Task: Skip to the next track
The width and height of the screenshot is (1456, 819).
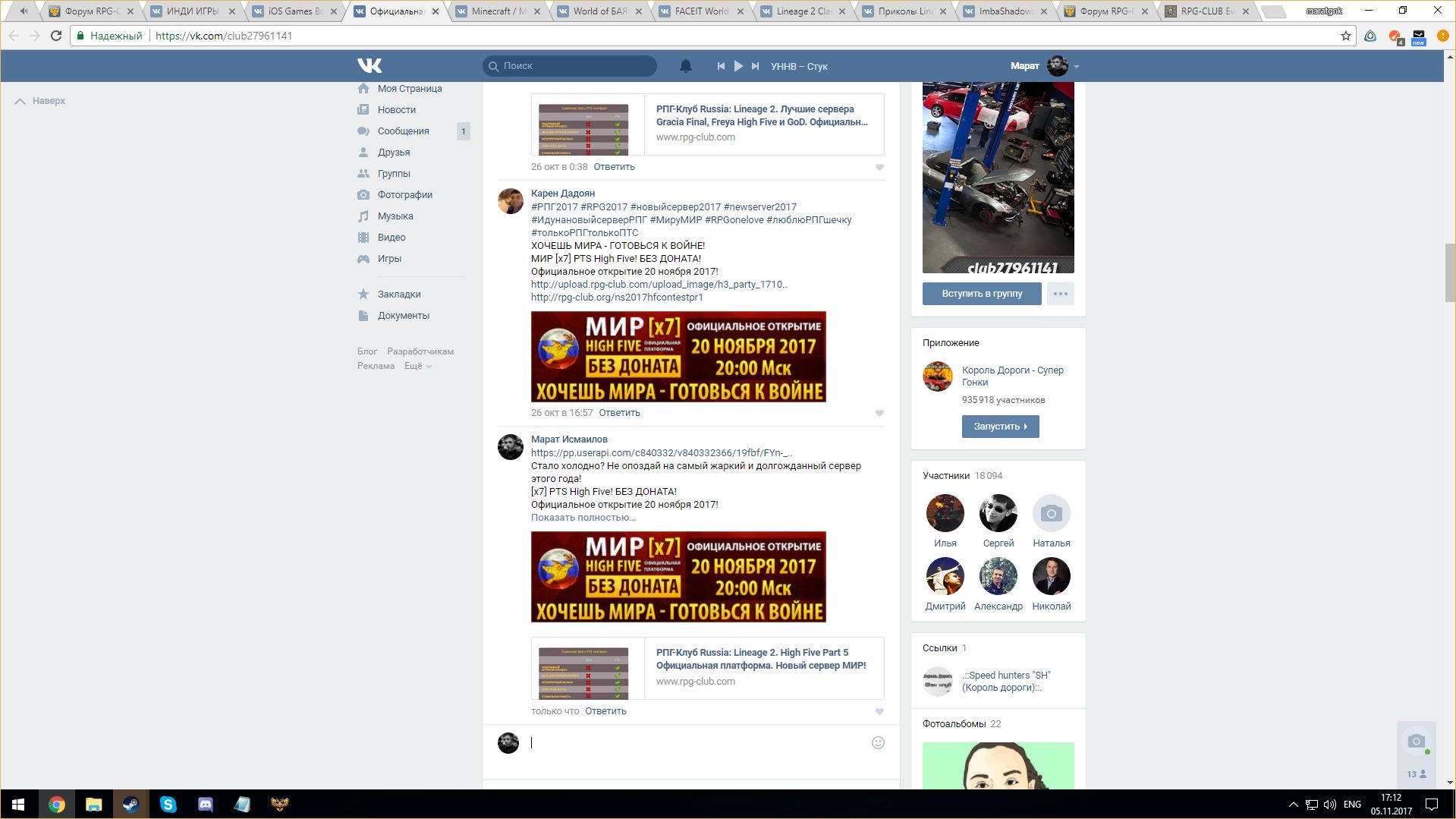Action: point(755,66)
